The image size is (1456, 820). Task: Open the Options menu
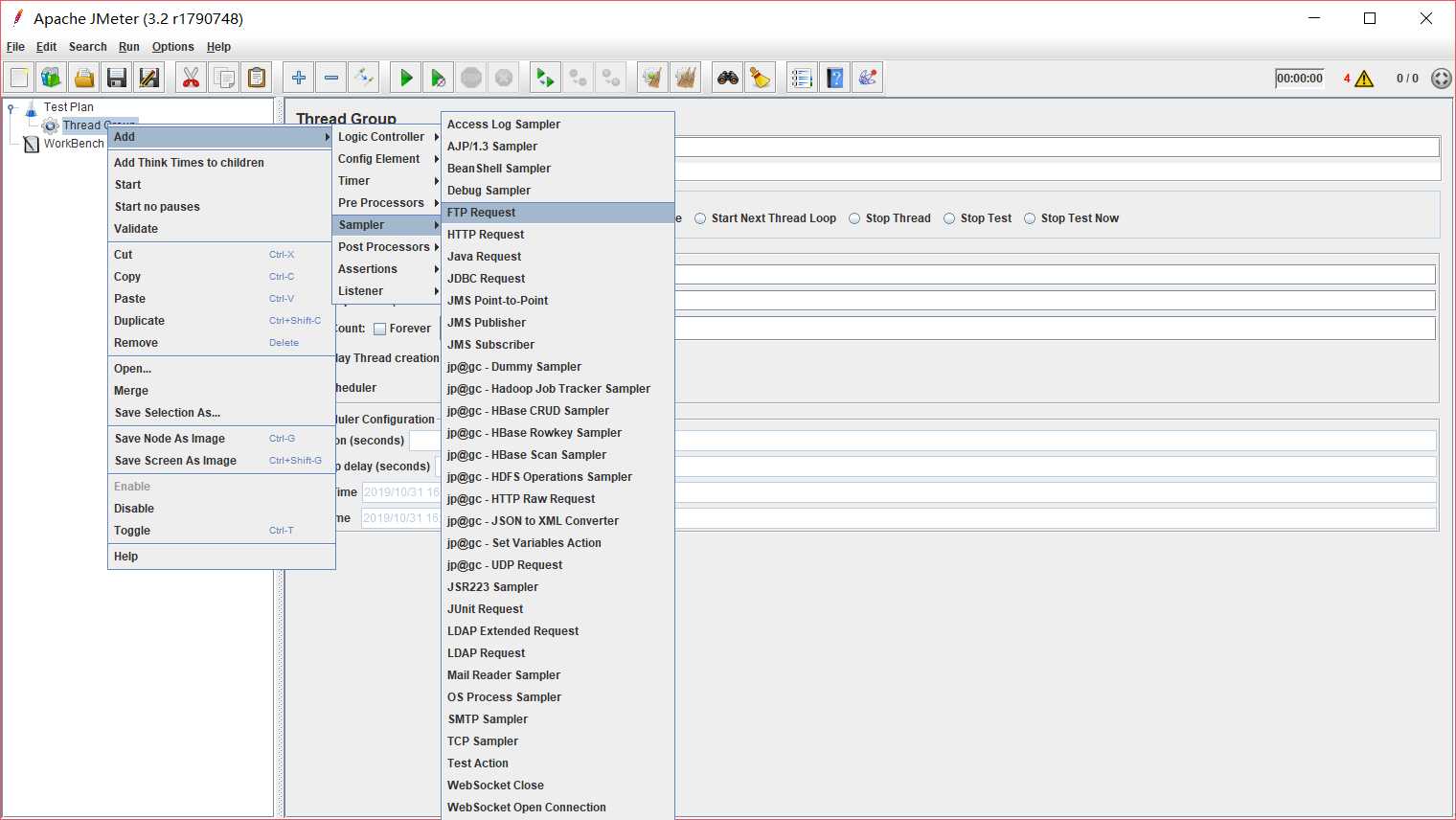172,47
